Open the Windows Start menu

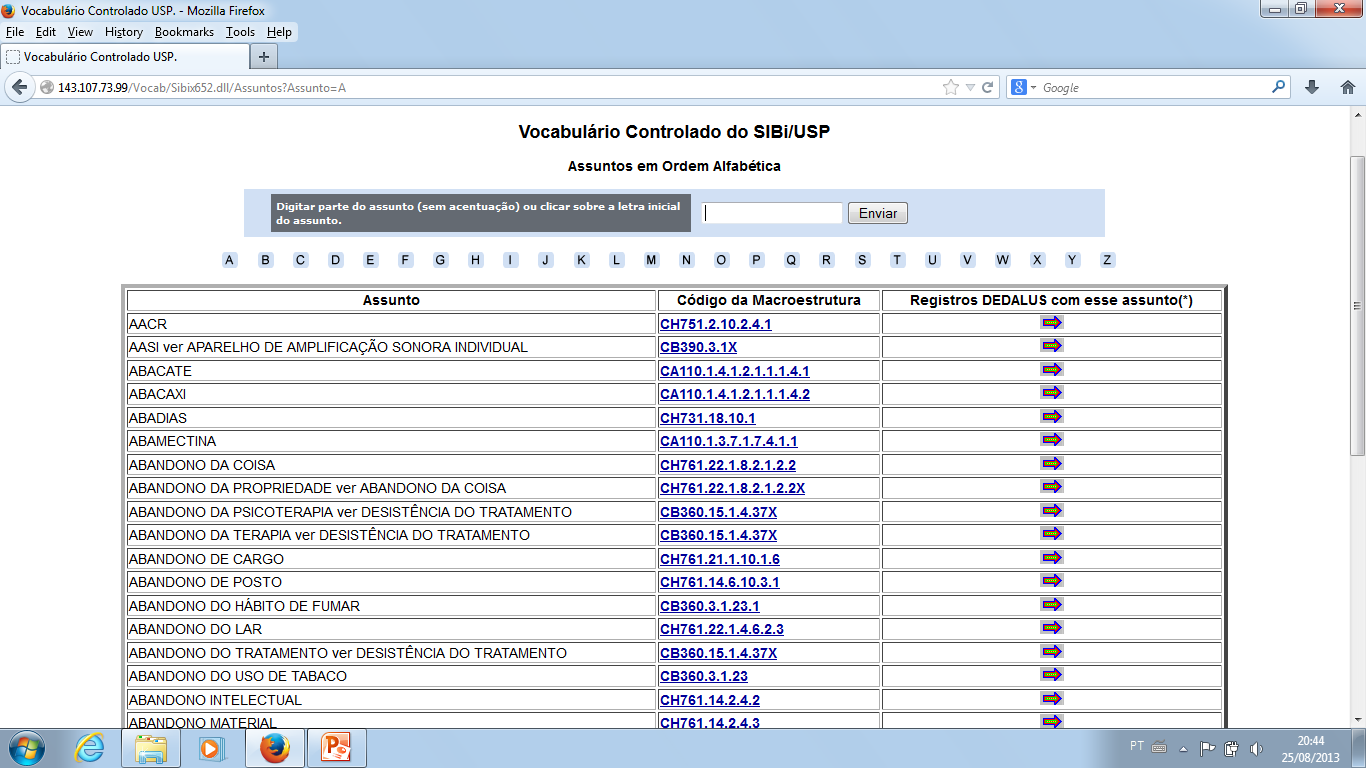28,748
